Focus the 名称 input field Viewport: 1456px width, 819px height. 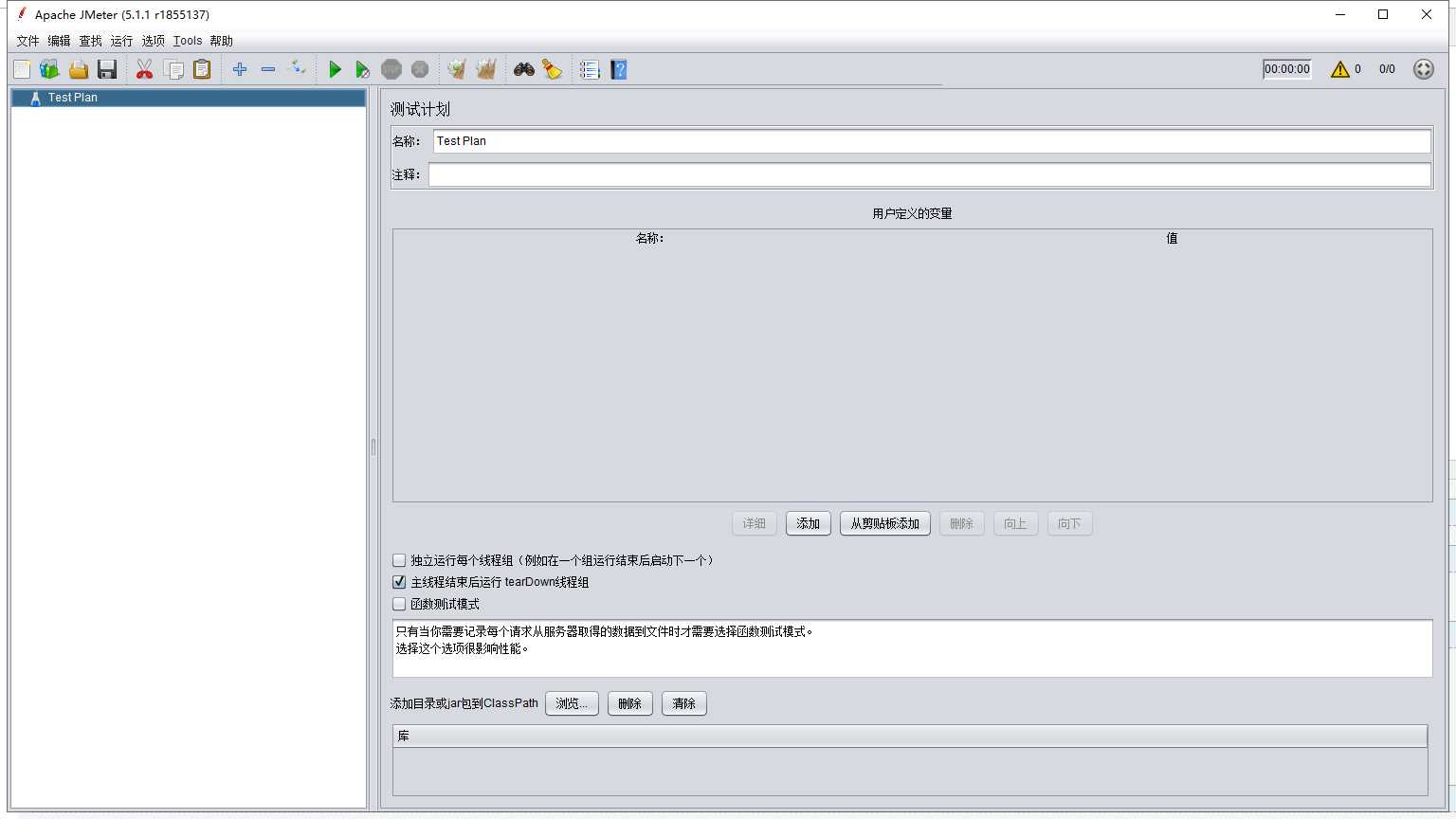[932, 140]
